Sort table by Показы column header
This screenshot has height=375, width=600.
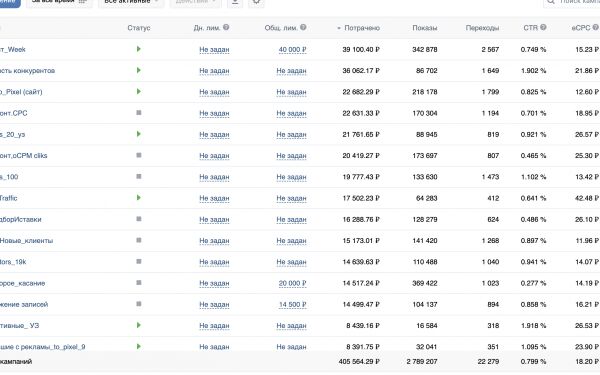click(x=425, y=28)
